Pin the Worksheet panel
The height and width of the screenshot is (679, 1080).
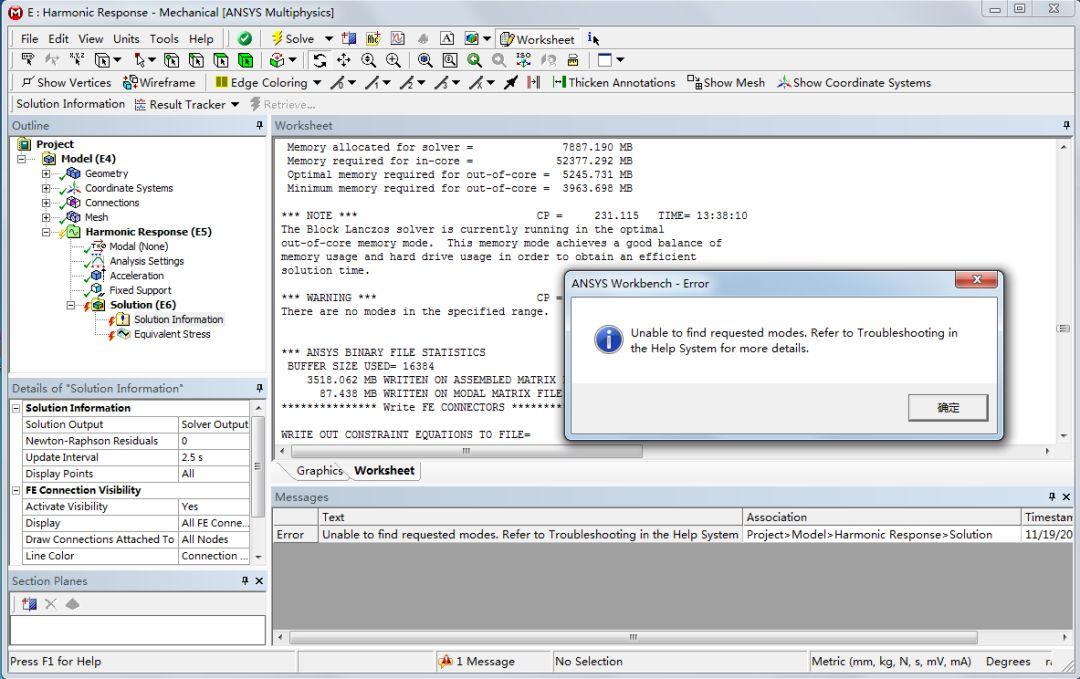coord(1066,125)
